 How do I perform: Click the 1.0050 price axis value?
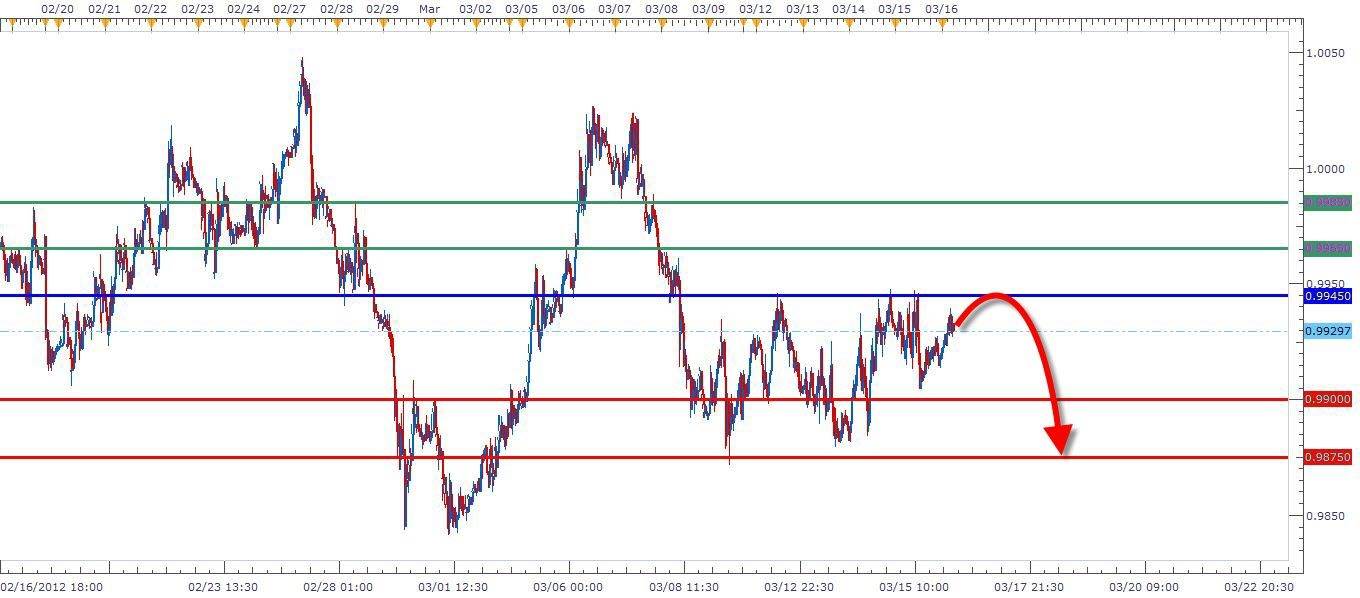point(1328,52)
